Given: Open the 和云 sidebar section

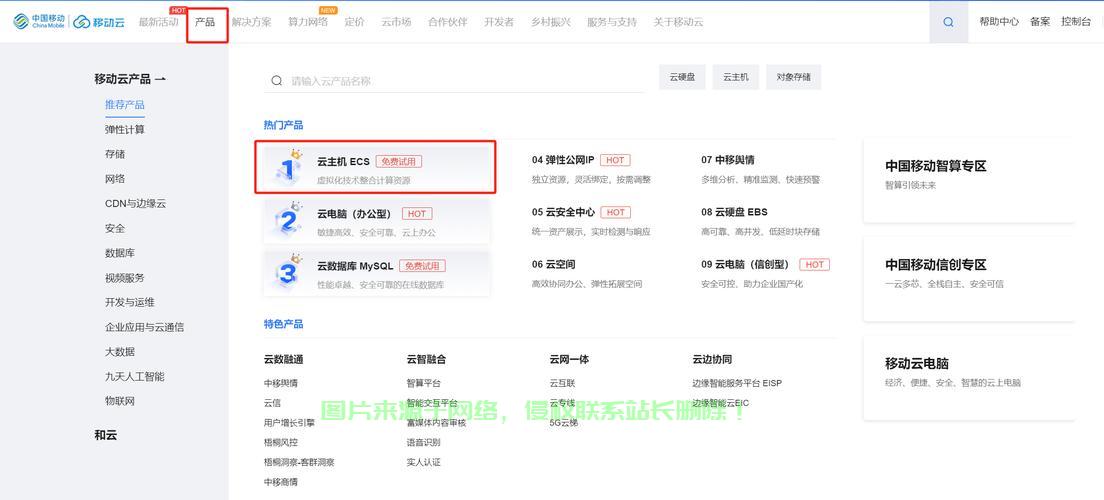Looking at the screenshot, I should 106,435.
